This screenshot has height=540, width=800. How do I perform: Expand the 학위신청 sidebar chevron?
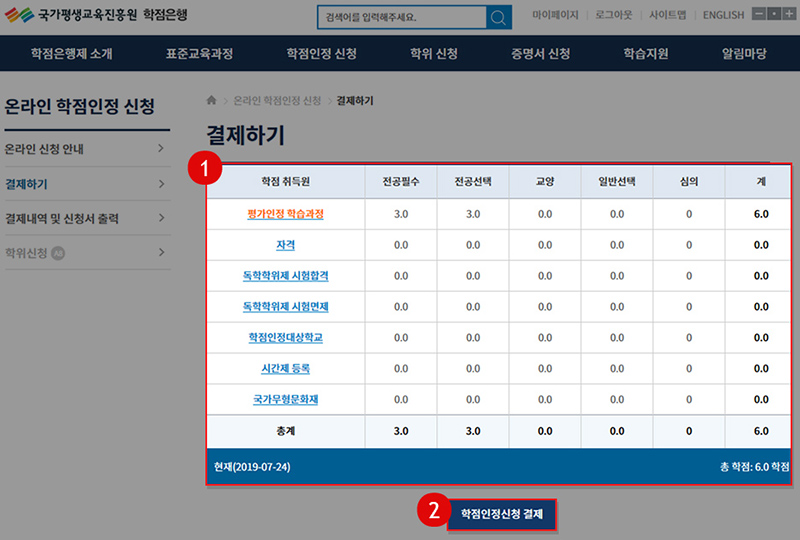pos(161,252)
